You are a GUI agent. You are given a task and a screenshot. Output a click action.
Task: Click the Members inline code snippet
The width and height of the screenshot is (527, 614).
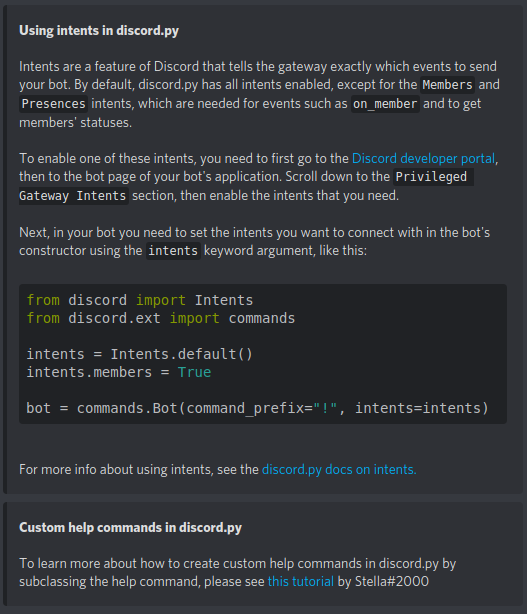click(448, 85)
